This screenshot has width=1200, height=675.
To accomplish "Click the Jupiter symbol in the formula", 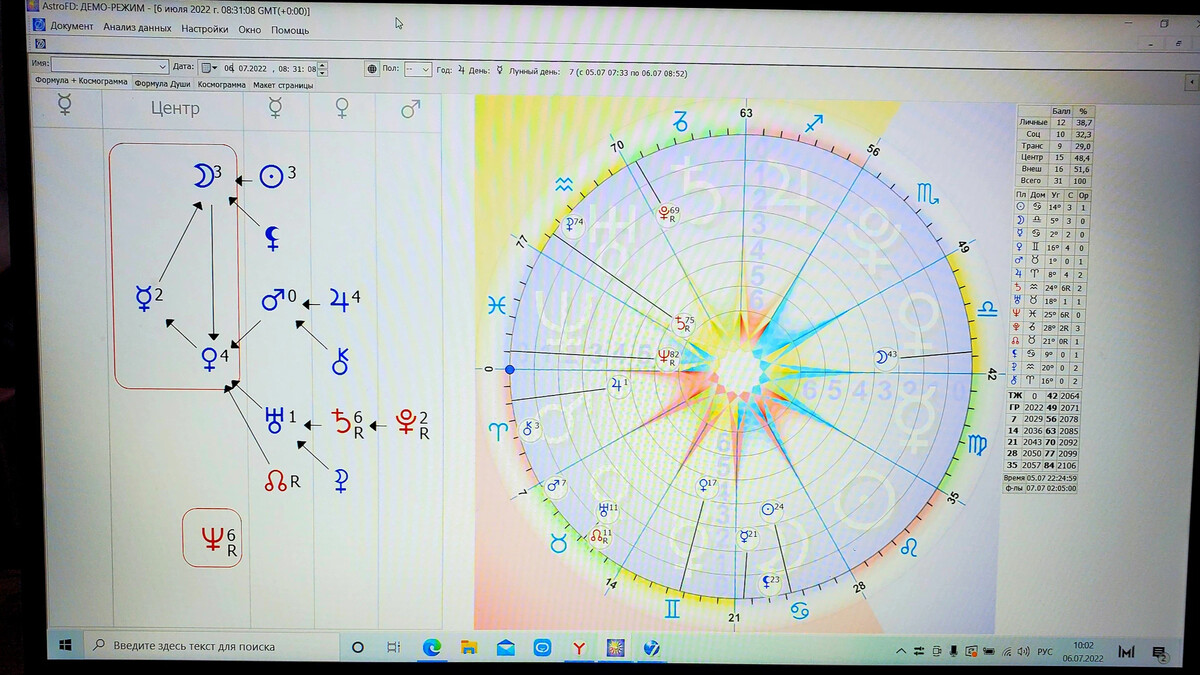I will 339,300.
